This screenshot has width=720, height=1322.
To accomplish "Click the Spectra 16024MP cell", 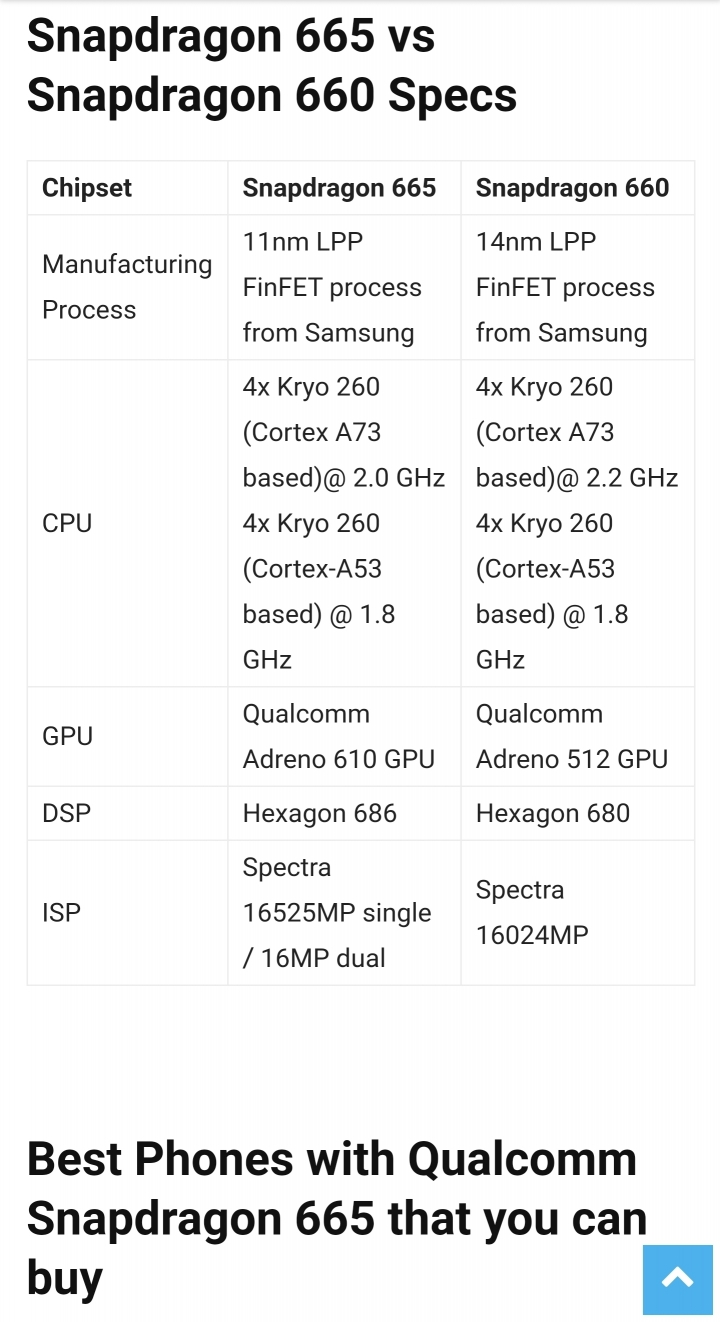I will [x=577, y=912].
